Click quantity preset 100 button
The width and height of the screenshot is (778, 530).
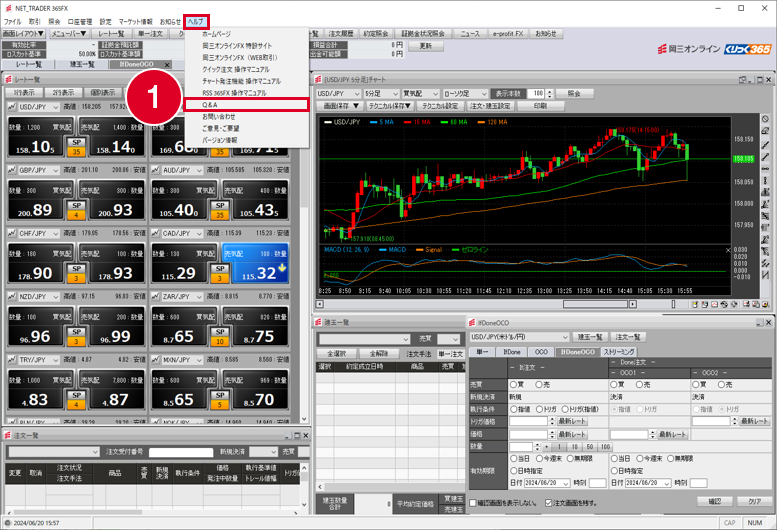click(605, 447)
